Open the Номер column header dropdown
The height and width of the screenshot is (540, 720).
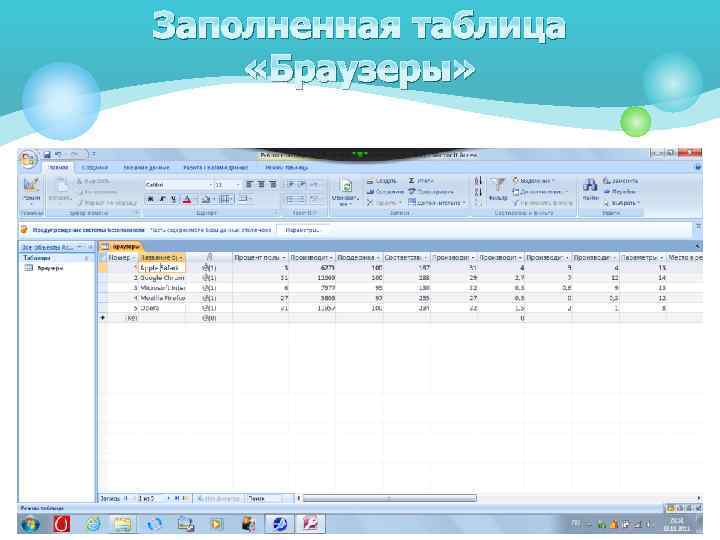[x=134, y=258]
